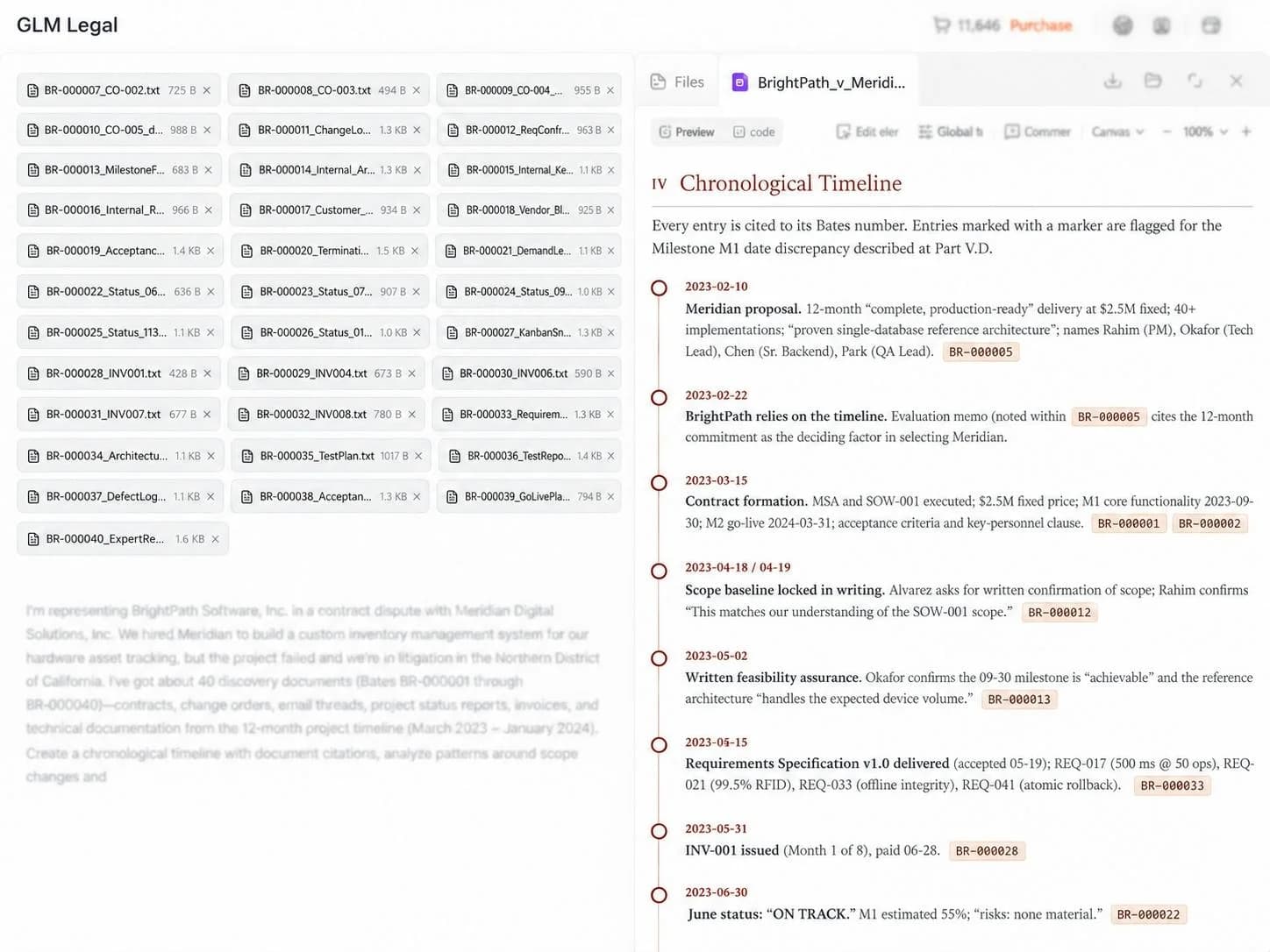
Task: Open the Global theme settings button
Action: click(x=951, y=131)
